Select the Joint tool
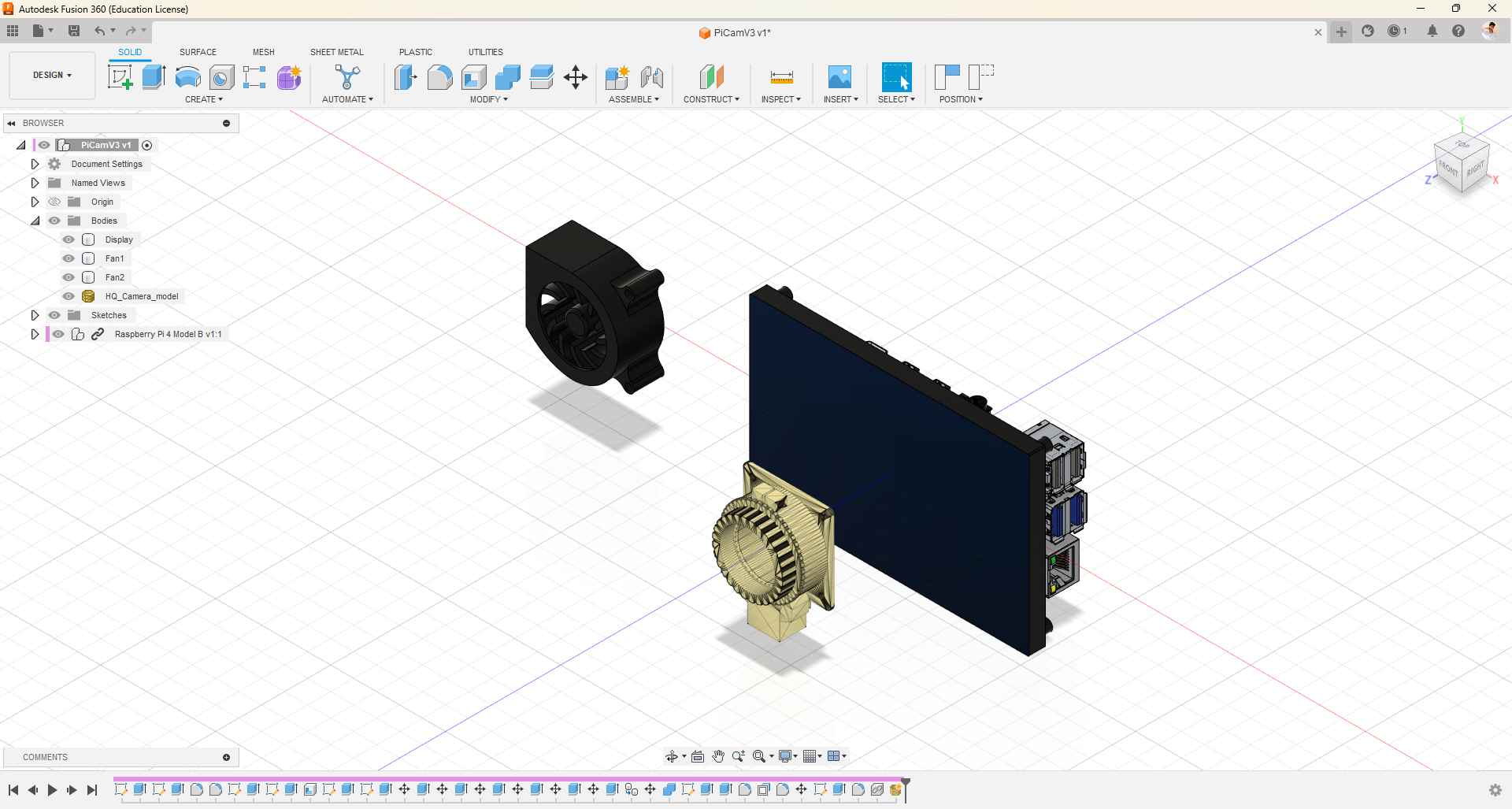Viewport: 1512px width, 809px height. tap(652, 77)
